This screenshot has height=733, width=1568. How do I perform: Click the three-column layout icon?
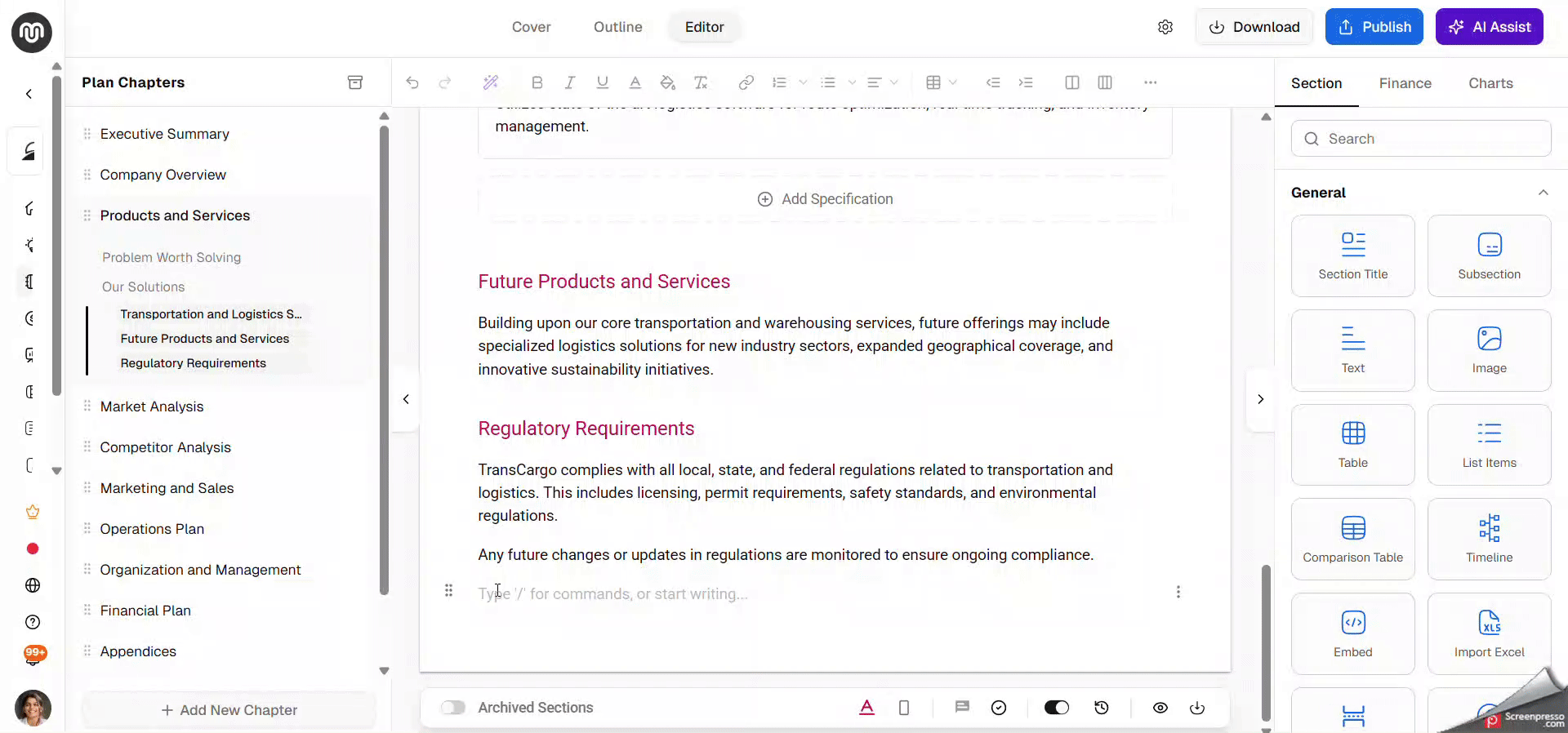pos(1105,82)
